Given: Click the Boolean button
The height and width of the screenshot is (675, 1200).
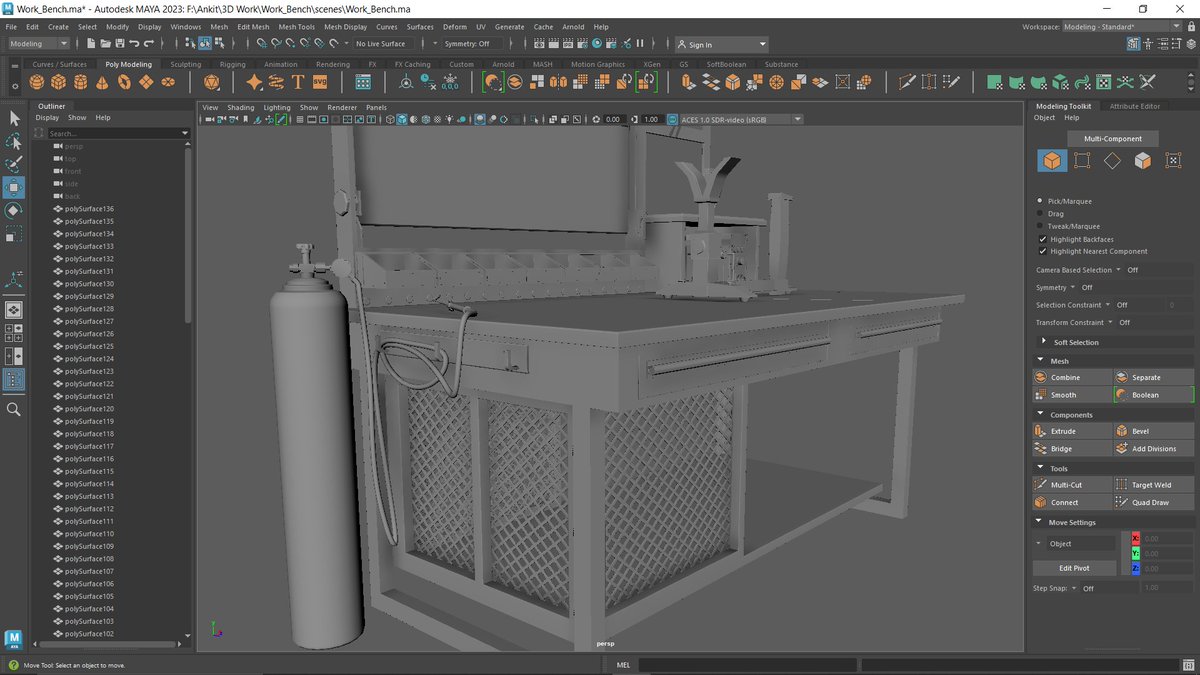Looking at the screenshot, I should click(1153, 395).
